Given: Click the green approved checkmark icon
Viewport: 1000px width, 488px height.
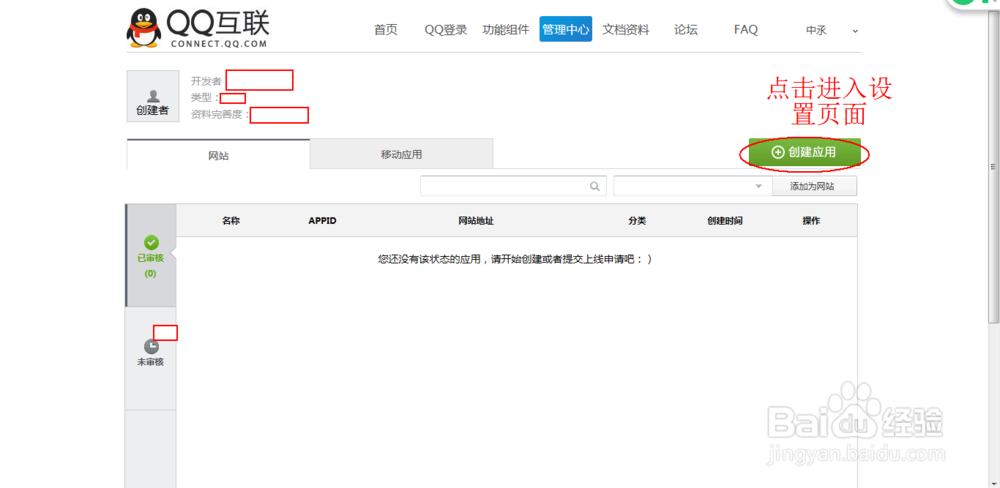Looking at the screenshot, I should 151,242.
